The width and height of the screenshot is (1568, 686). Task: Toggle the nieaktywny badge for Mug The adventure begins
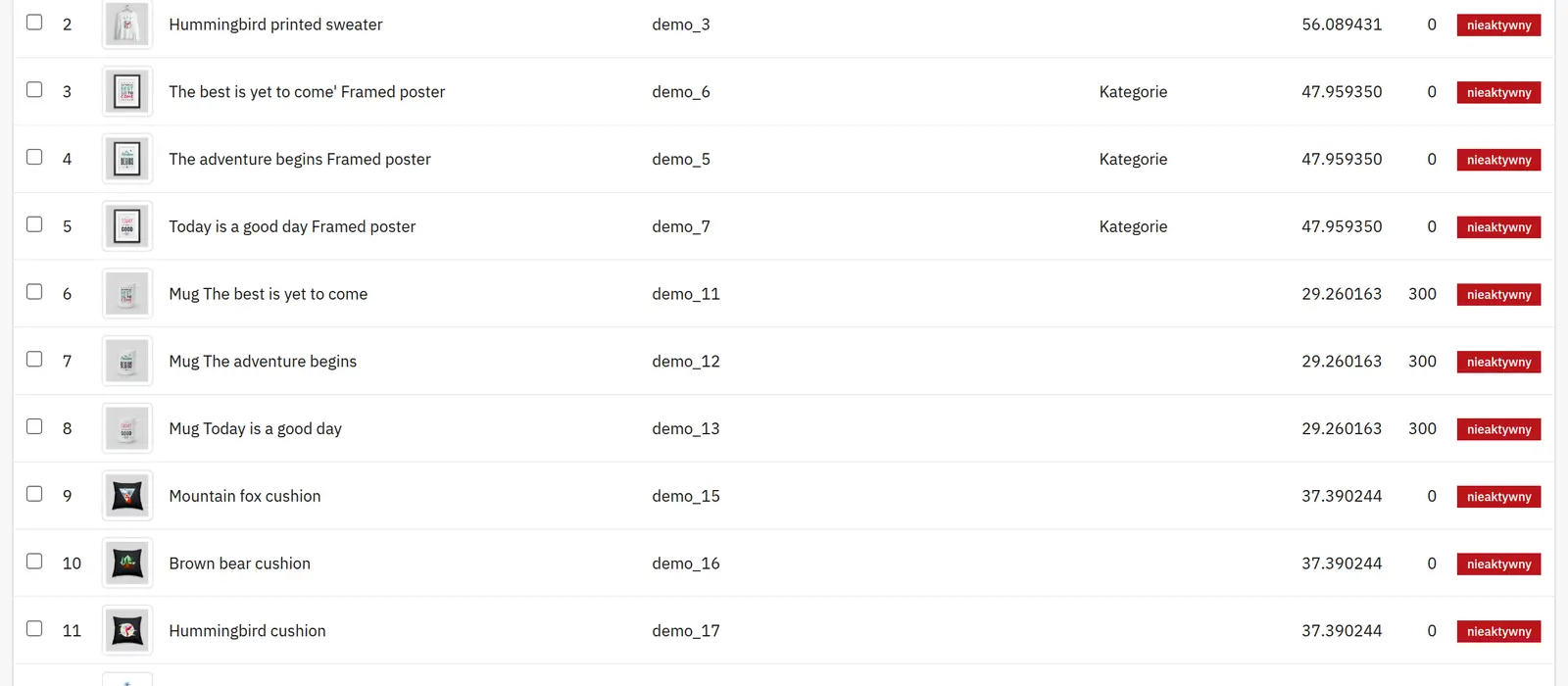tap(1498, 362)
